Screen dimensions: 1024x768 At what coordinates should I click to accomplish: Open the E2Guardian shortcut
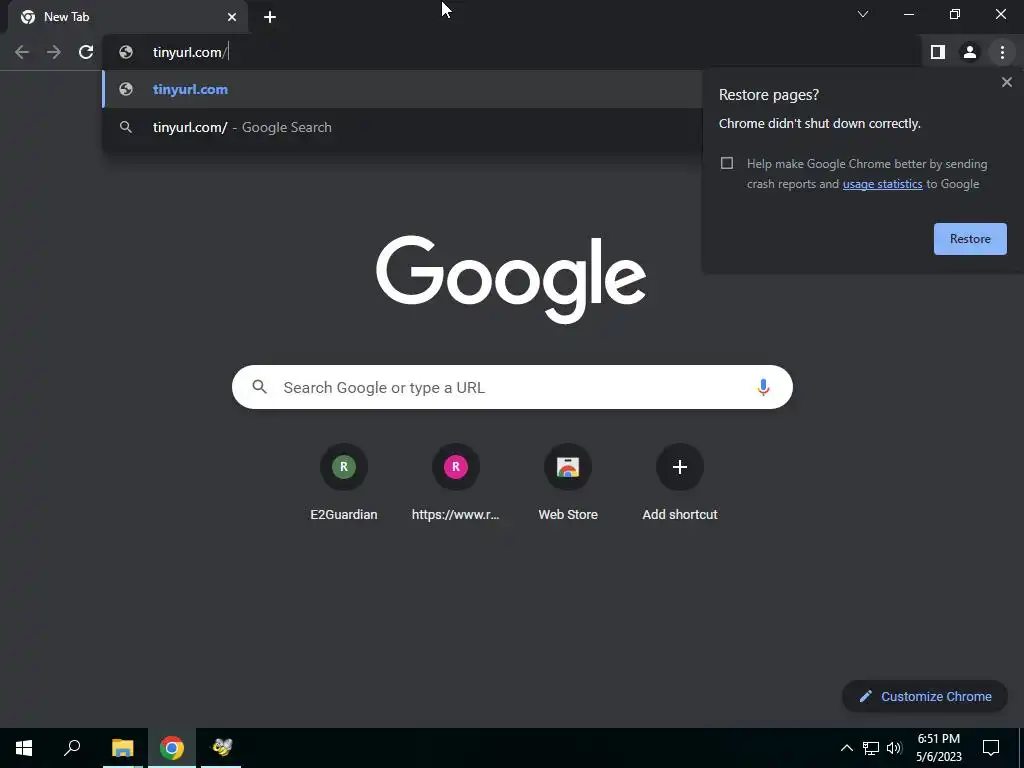(x=344, y=483)
